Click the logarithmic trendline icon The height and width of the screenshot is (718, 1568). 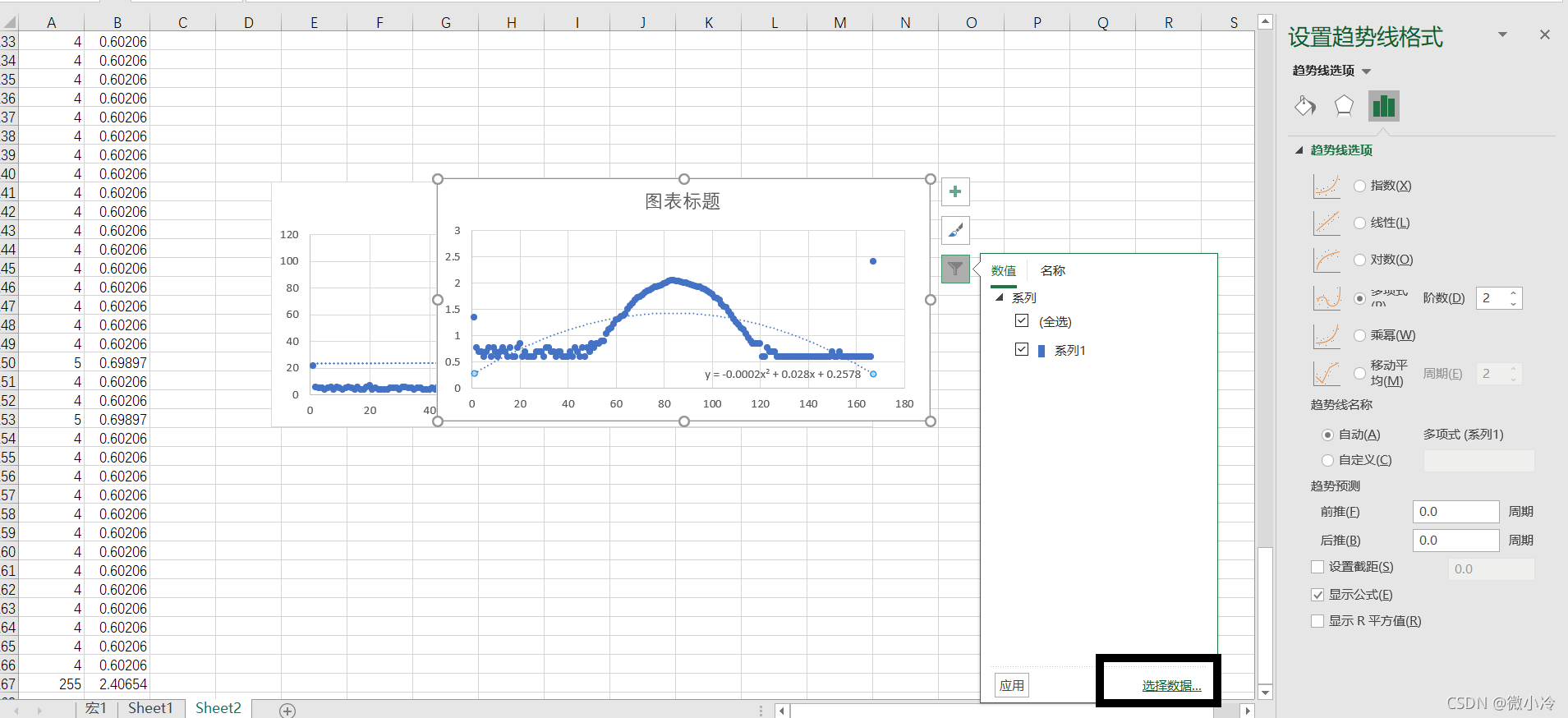1327,260
